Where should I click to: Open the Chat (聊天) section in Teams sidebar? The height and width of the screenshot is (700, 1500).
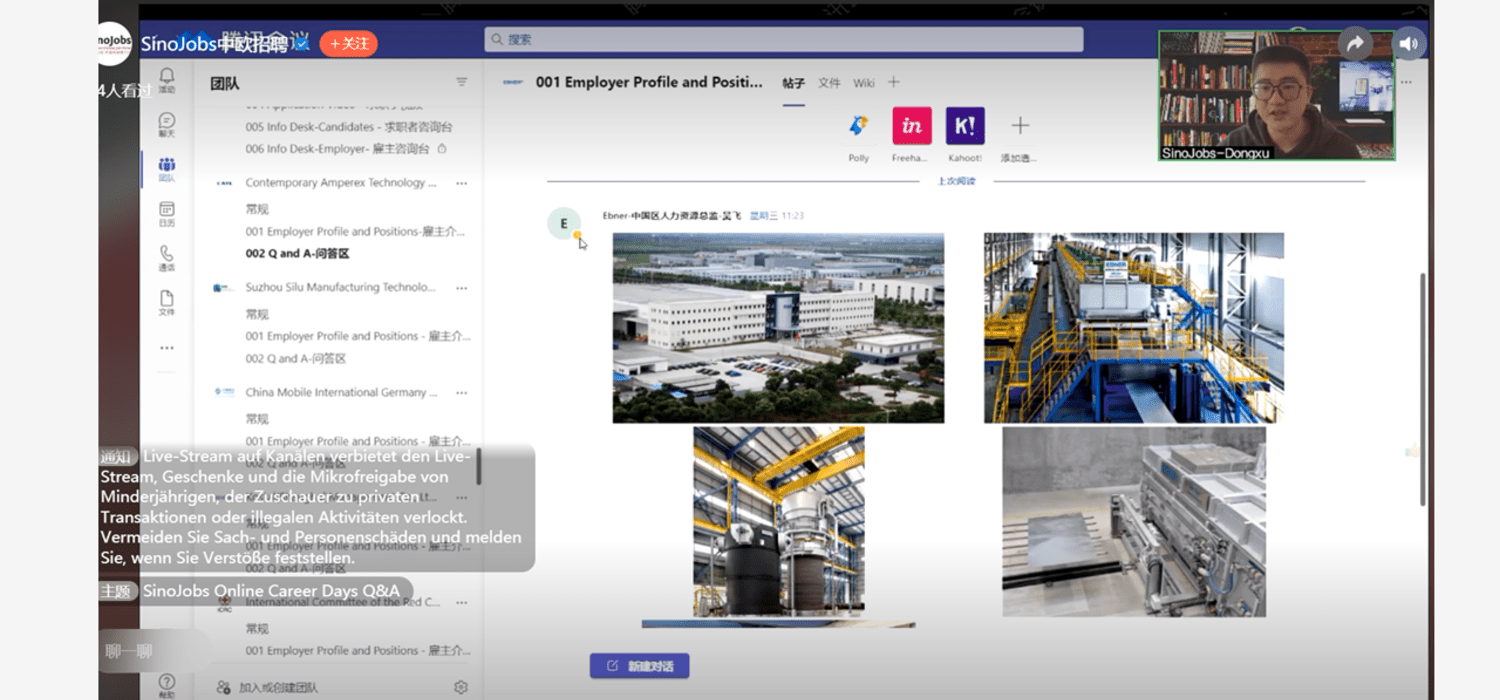pyautogui.click(x=167, y=125)
